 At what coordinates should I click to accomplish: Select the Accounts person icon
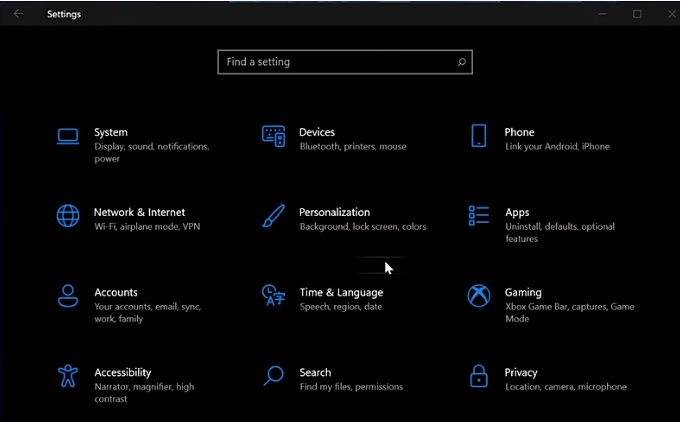pos(68,296)
